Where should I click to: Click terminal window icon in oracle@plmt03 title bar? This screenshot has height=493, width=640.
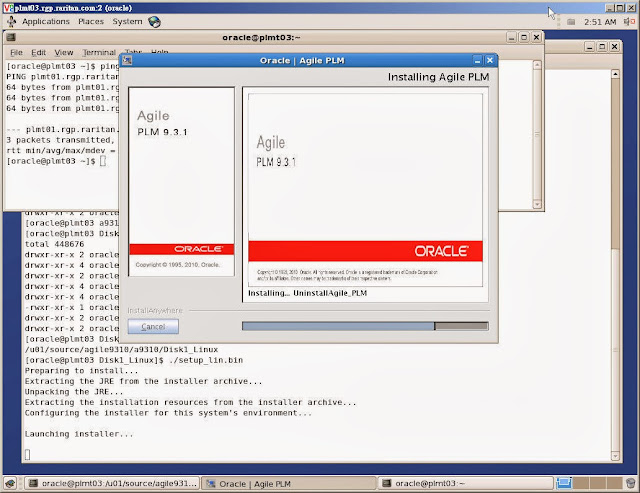[11, 37]
